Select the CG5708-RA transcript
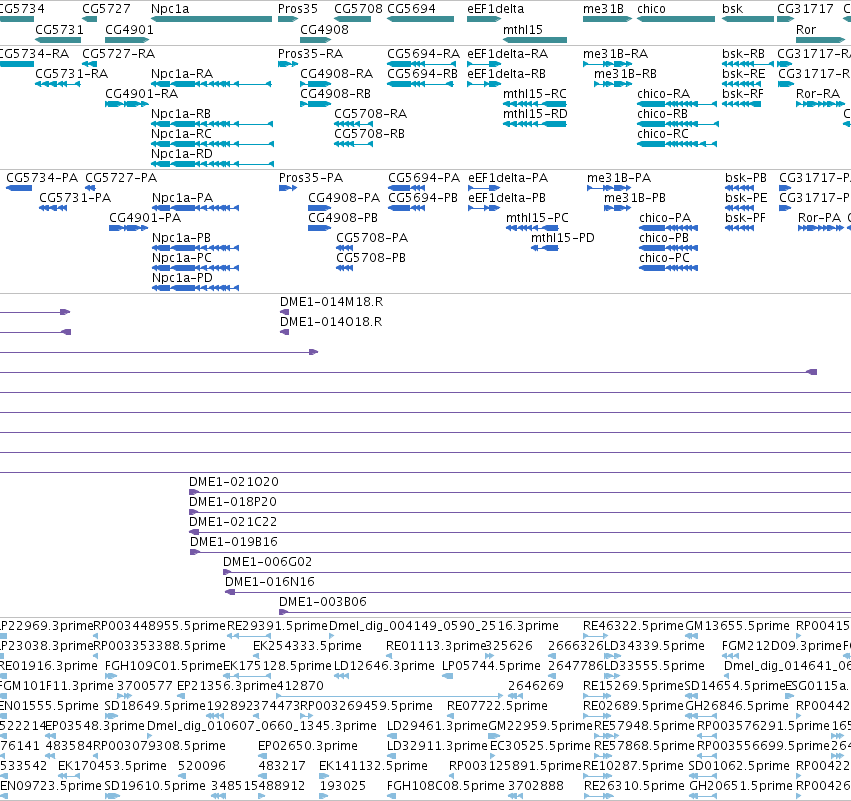 pos(353,124)
